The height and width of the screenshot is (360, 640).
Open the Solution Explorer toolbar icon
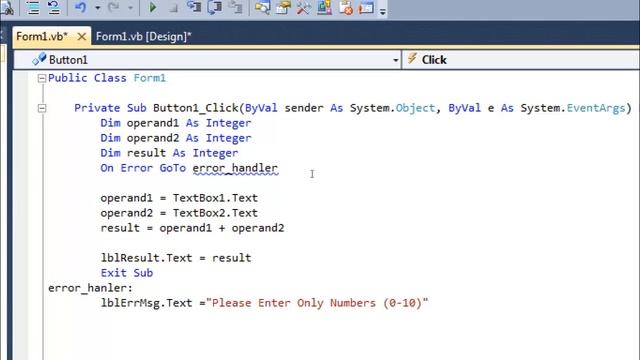point(262,8)
